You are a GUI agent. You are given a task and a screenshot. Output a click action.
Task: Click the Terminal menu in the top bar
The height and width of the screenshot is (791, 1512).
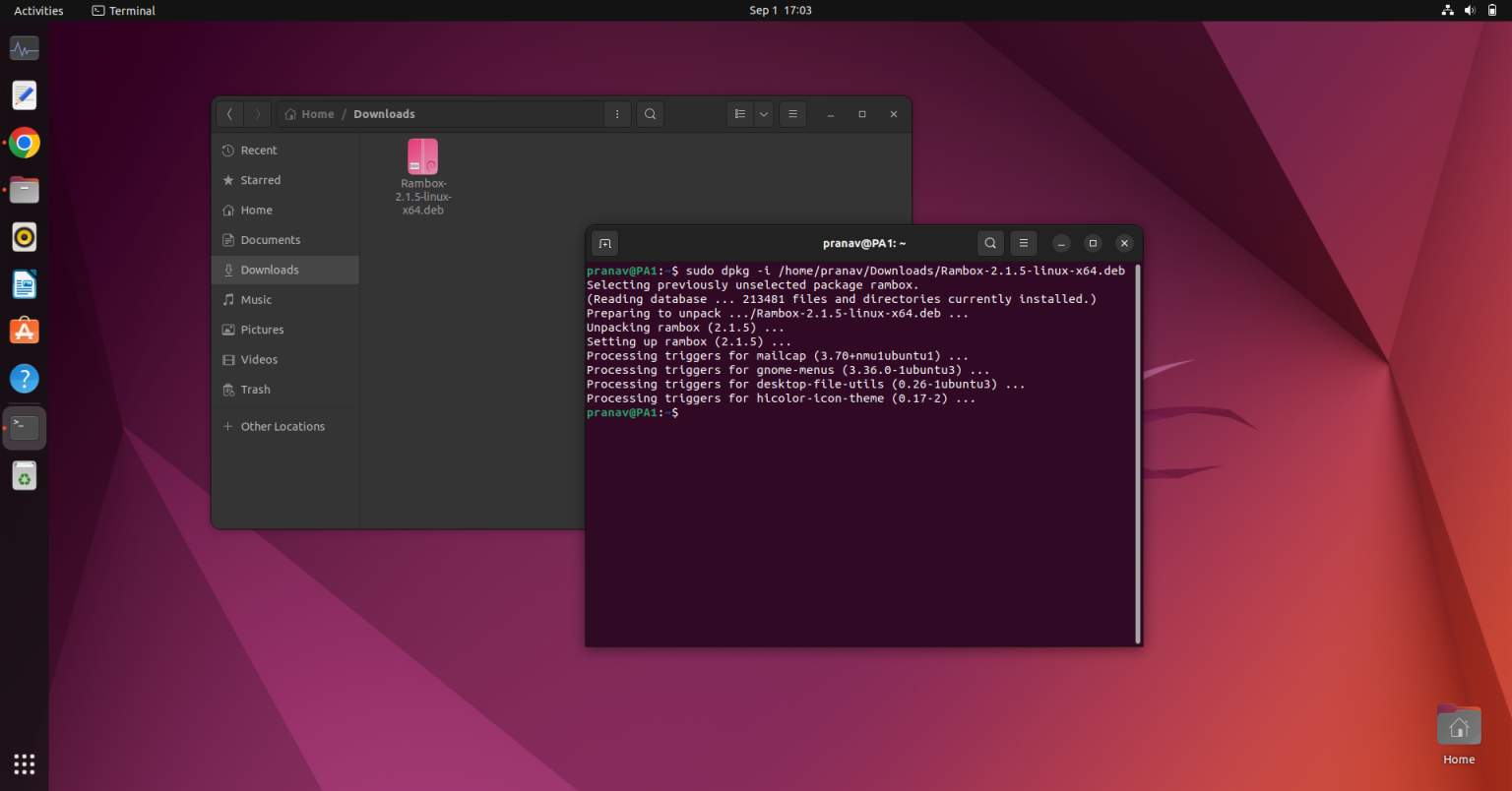(122, 10)
